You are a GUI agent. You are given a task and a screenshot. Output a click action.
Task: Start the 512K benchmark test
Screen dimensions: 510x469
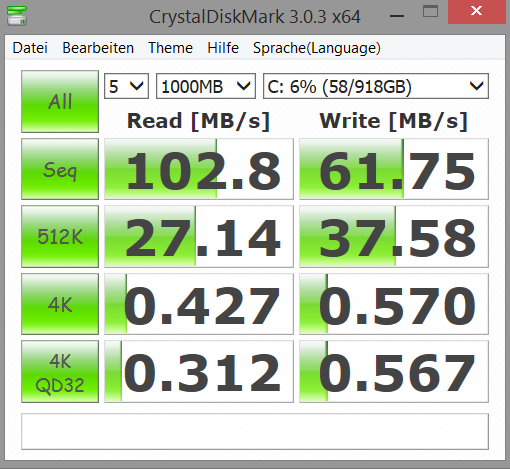(60, 236)
